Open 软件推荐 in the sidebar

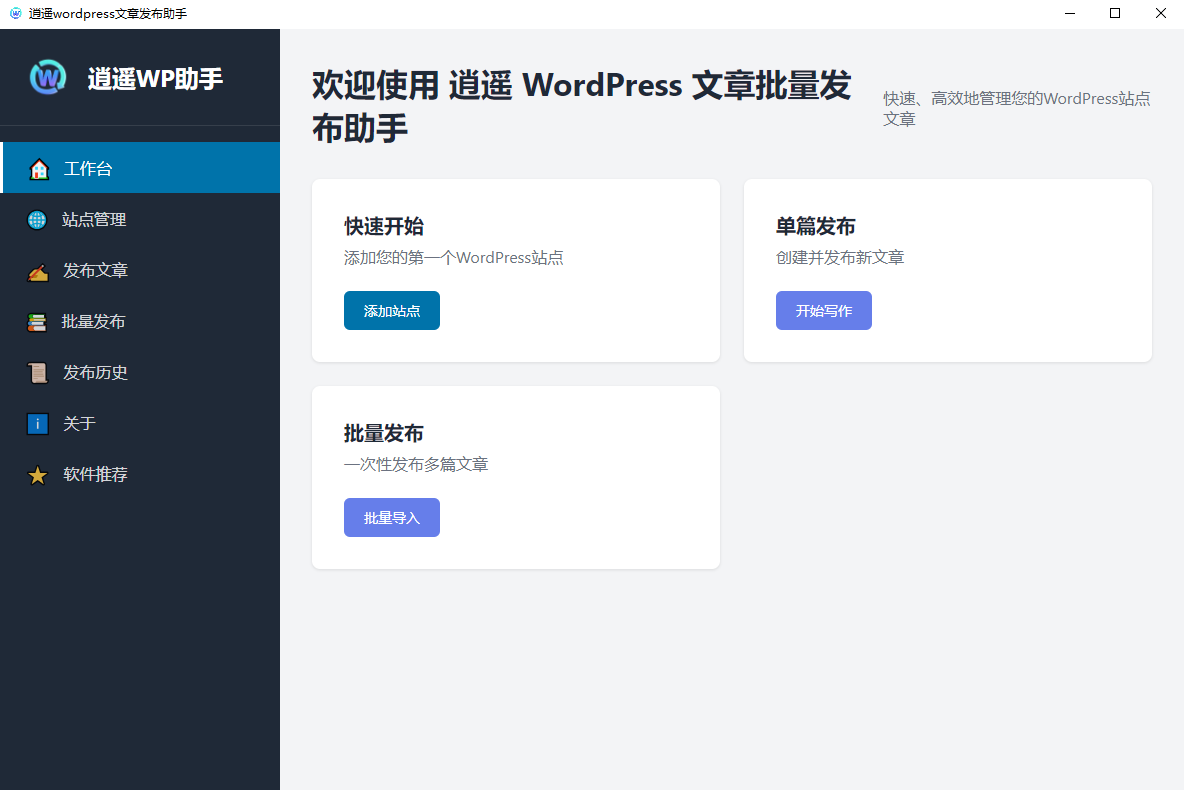point(140,474)
